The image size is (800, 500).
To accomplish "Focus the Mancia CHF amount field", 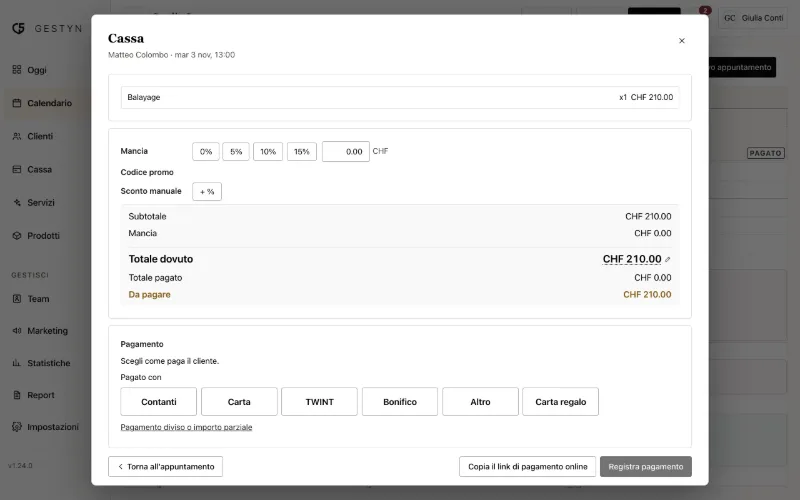I will pyautogui.click(x=345, y=152).
